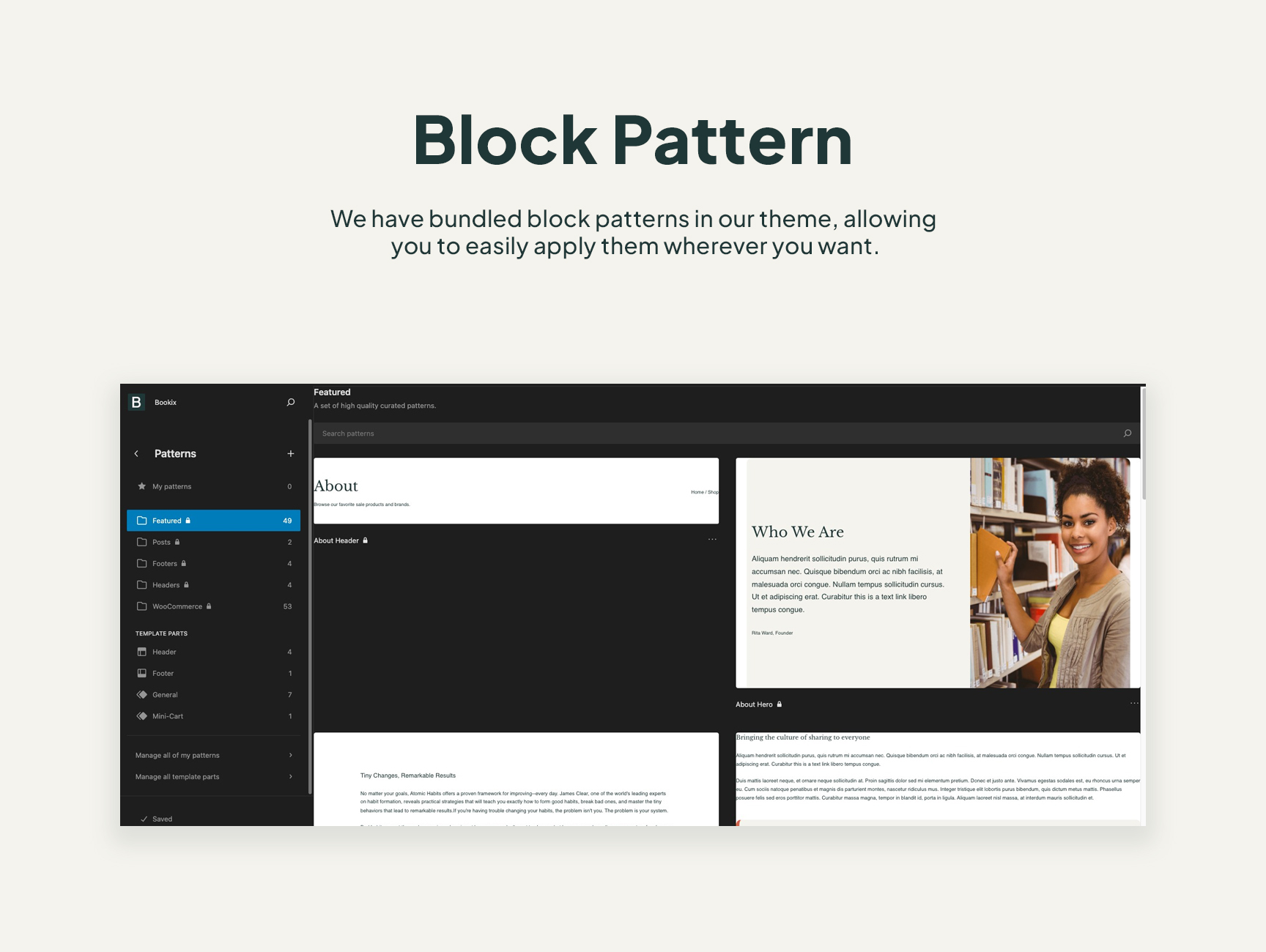This screenshot has height=952, width=1266.
Task: Click the lock icon on the Featured category
Action: pos(188,520)
